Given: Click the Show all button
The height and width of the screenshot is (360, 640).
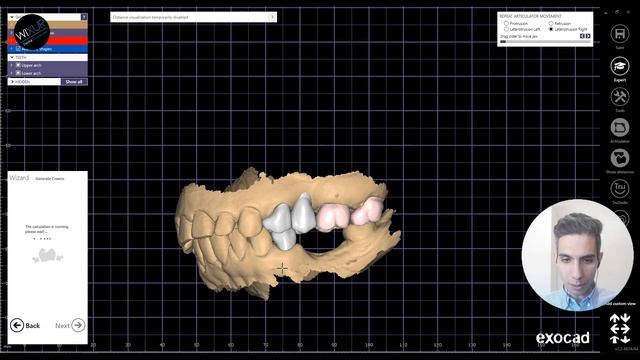Looking at the screenshot, I should [74, 82].
